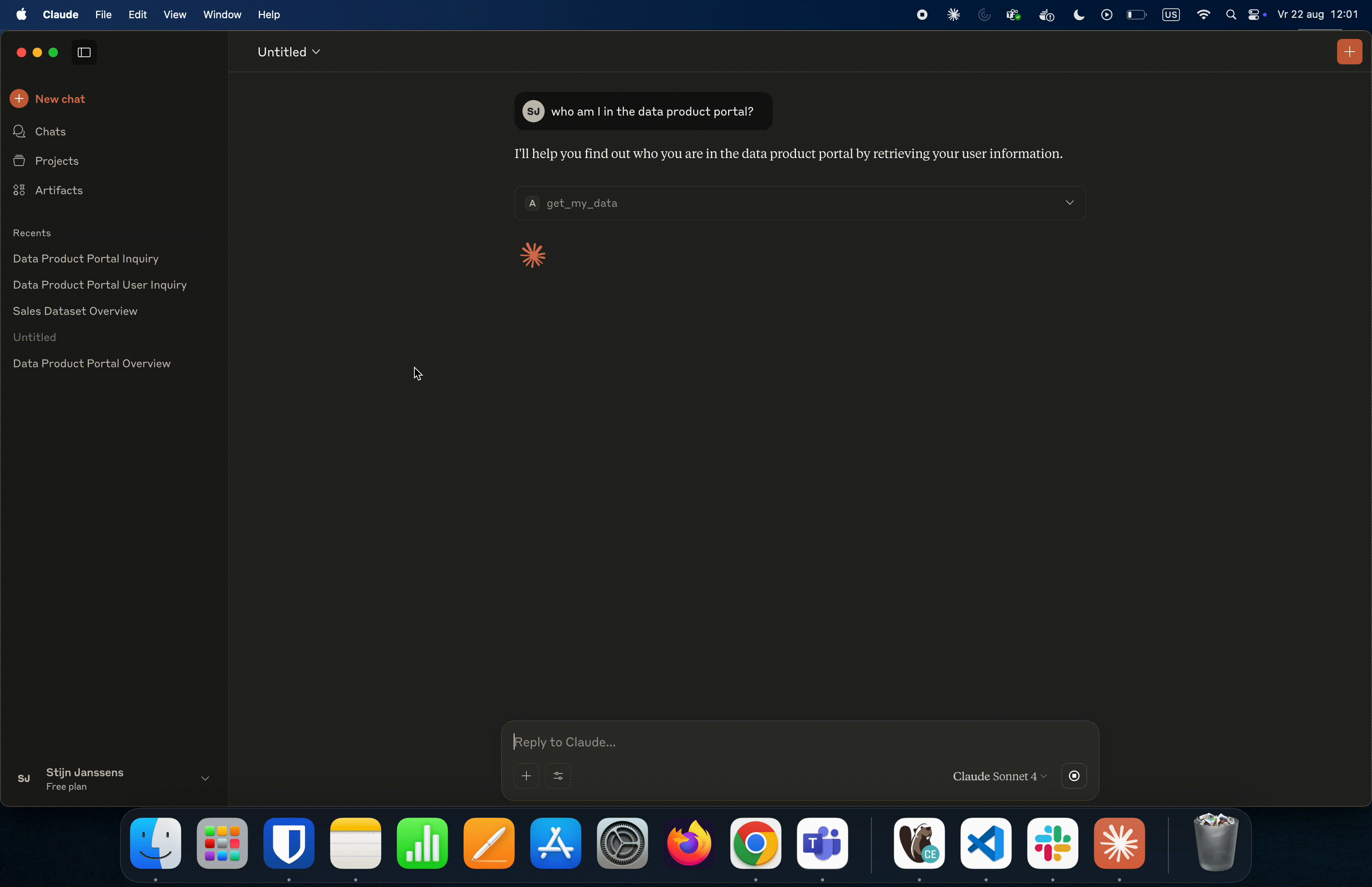The image size is (1372, 887).
Task: Expand the Stijn Janssens account menu
Action: (204, 778)
